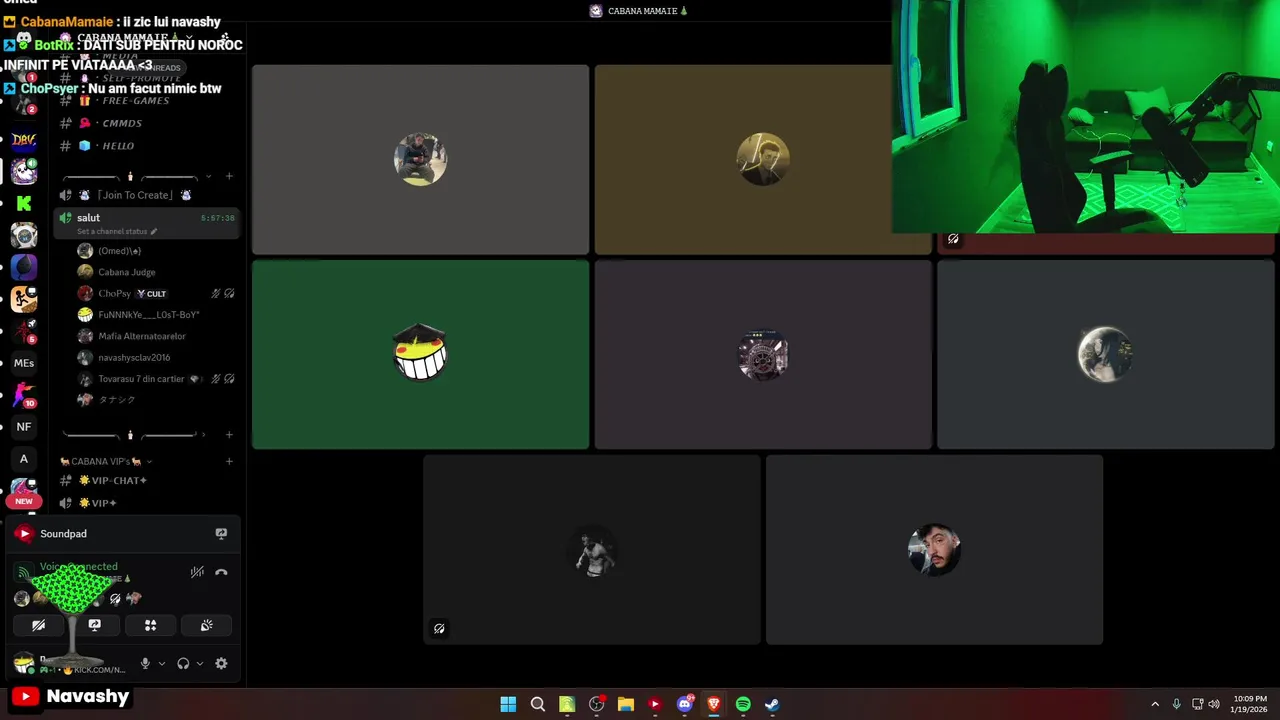The height and width of the screenshot is (720, 1280).
Task: Click the user avatar in user panel
Action: pyautogui.click(x=23, y=663)
